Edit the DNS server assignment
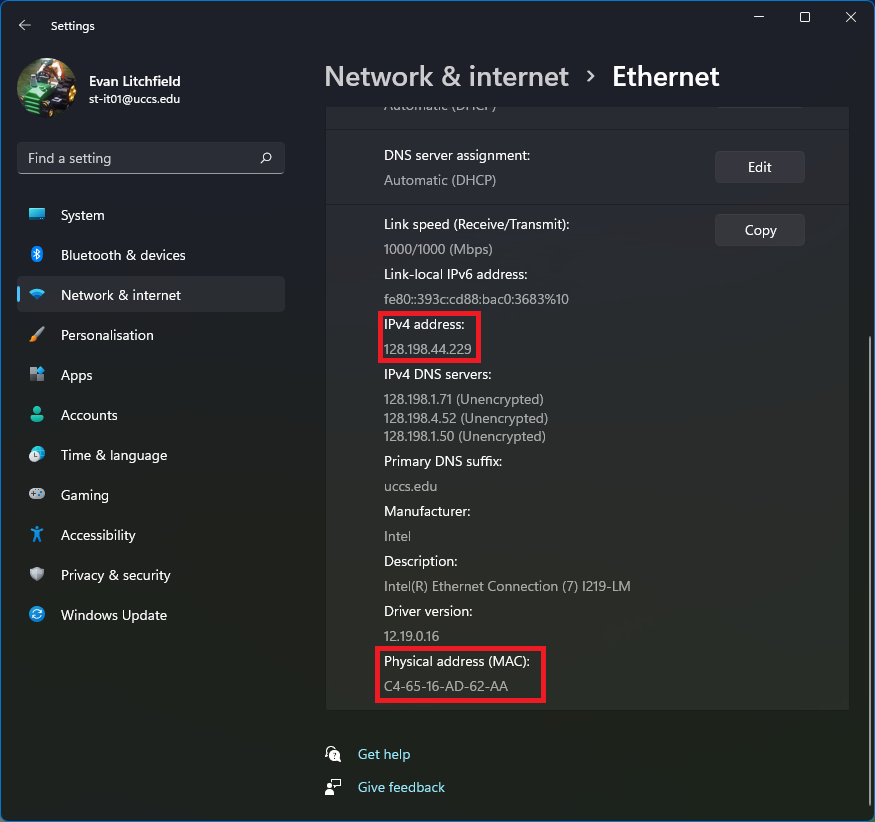This screenshot has height=822, width=875. [x=759, y=167]
